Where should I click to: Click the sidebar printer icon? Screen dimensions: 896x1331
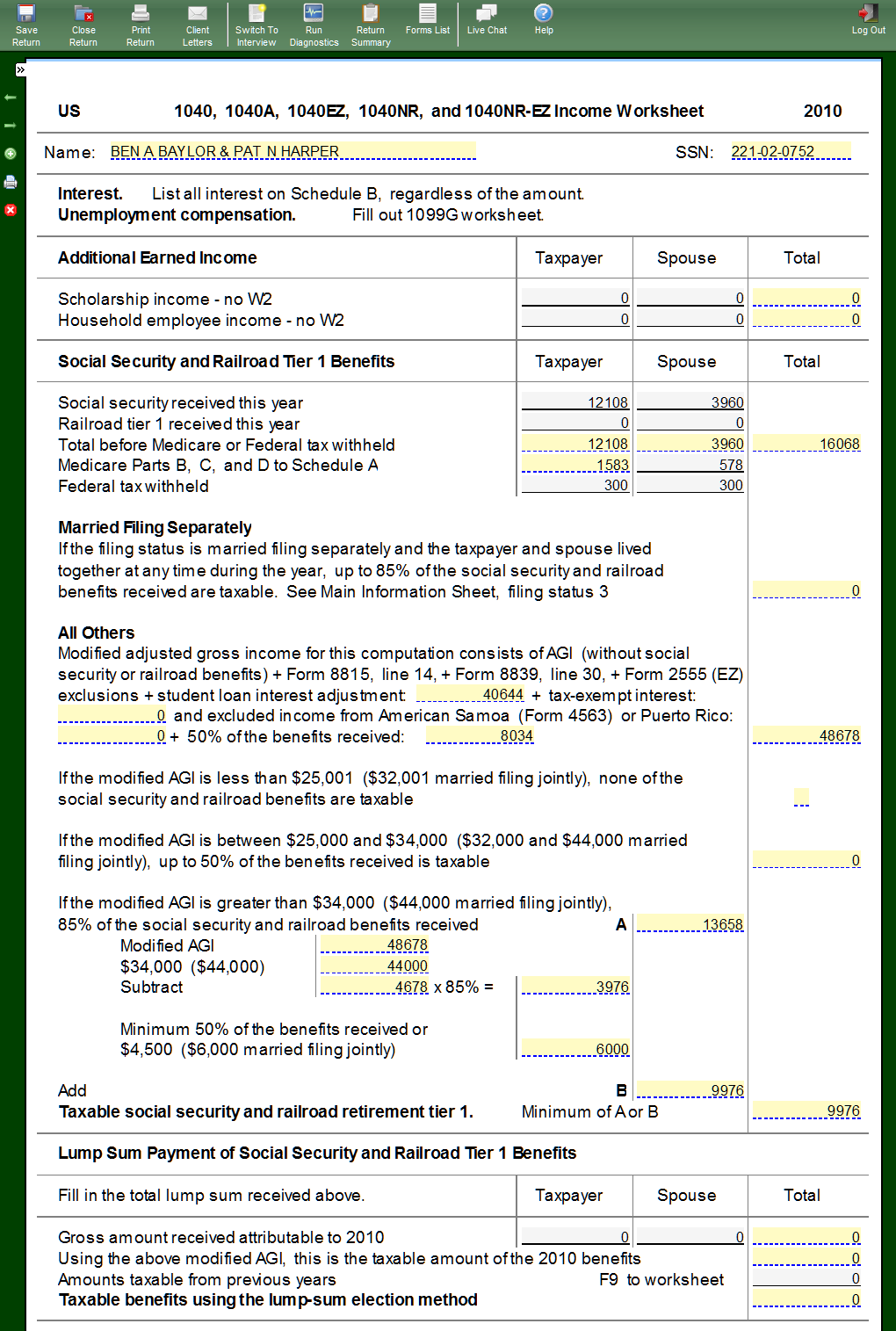[x=11, y=182]
